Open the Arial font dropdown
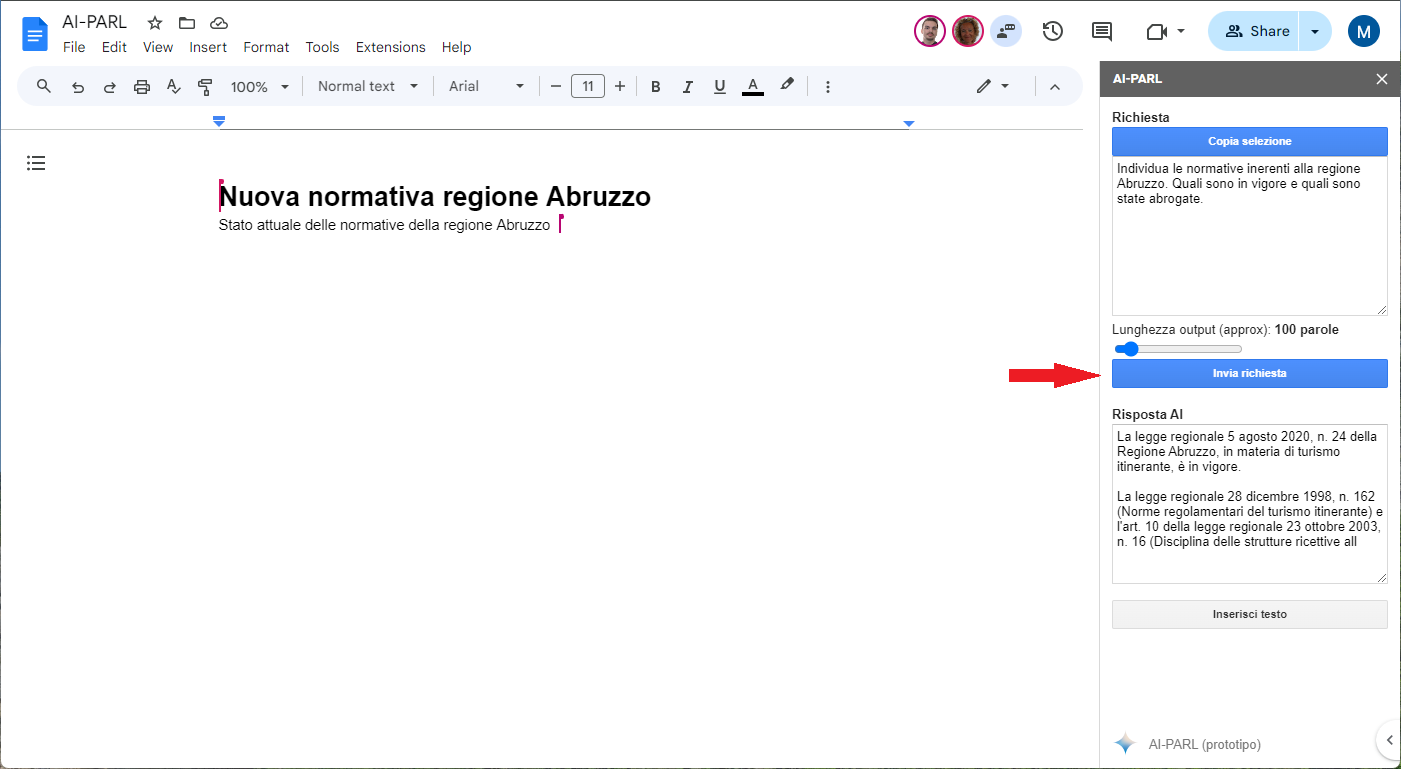 click(486, 87)
